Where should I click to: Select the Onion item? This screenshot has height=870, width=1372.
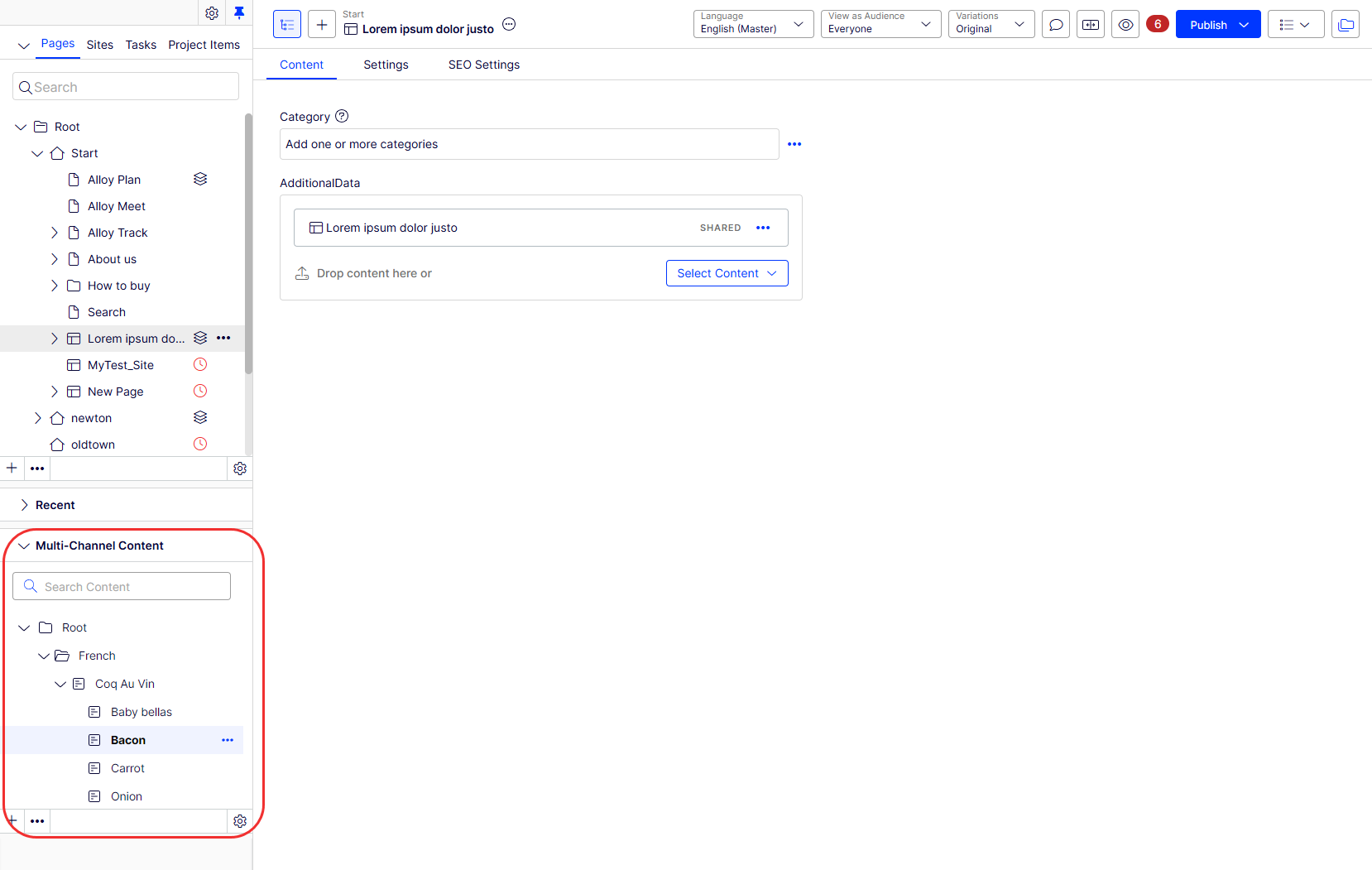127,796
